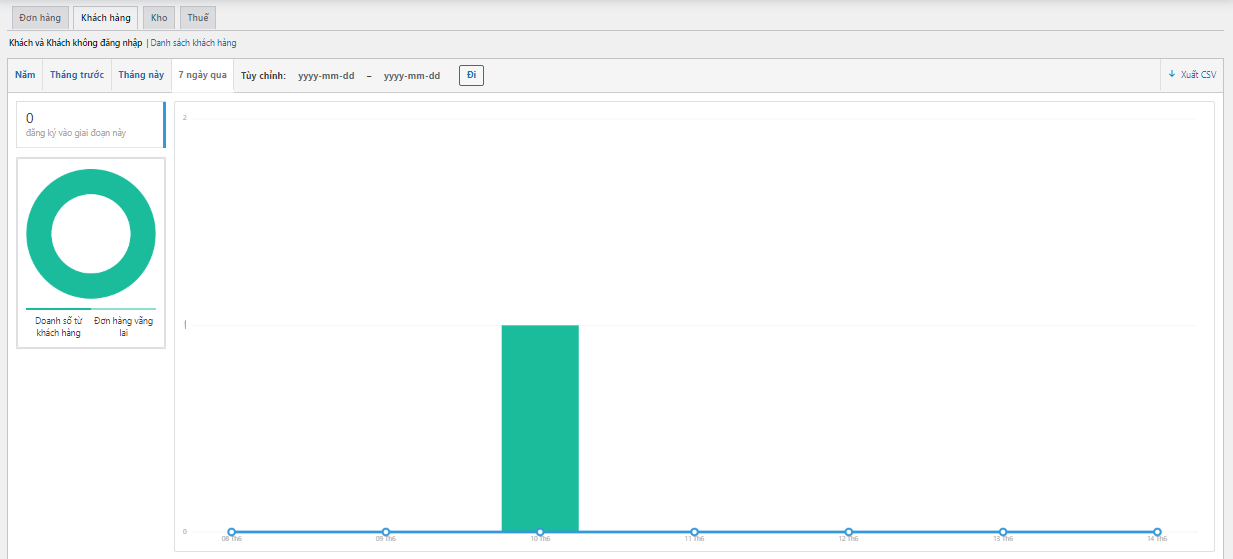This screenshot has height=559, width=1233.
Task: Select Tháng trước date range
Action: (x=77, y=75)
